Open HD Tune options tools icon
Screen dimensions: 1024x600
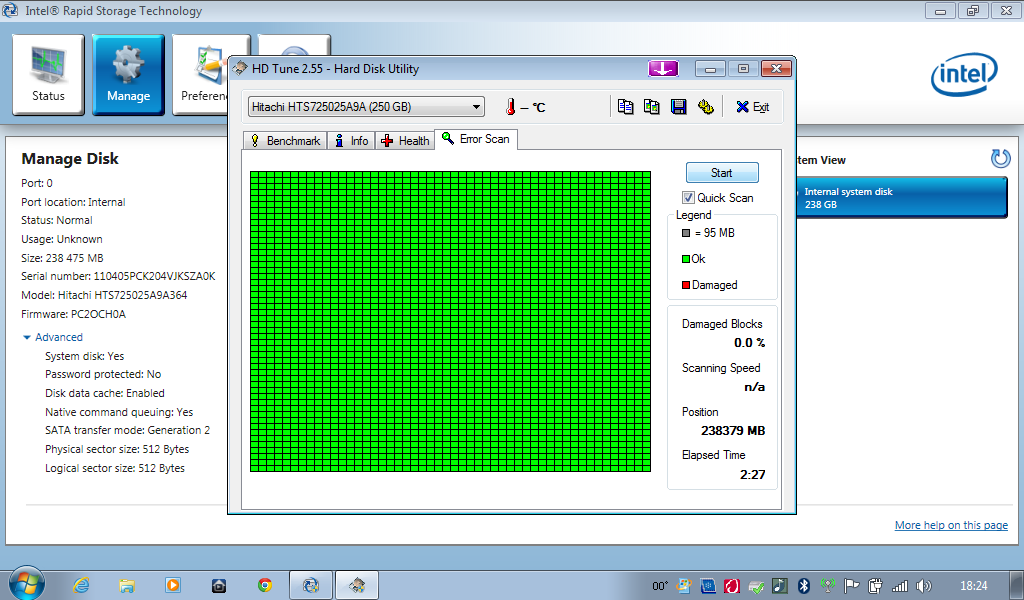pos(705,106)
